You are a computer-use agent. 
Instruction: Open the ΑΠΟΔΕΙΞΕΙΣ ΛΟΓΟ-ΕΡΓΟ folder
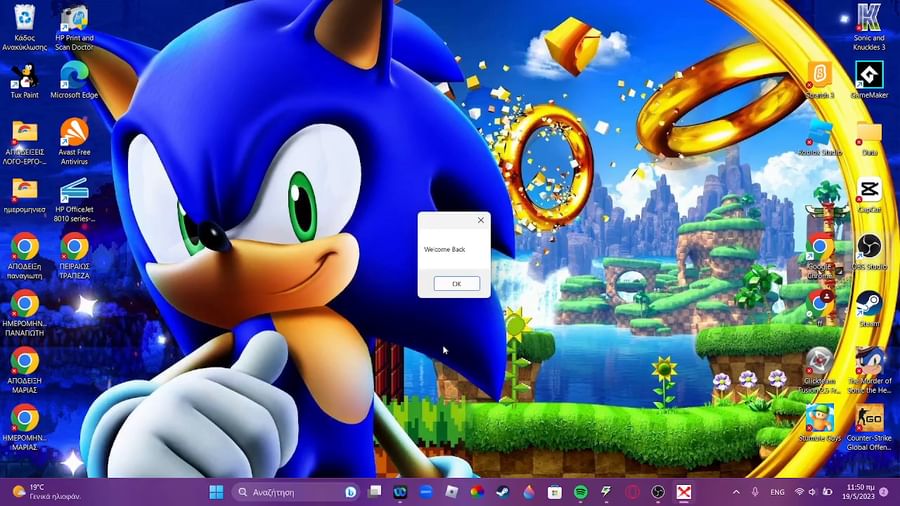[x=25, y=142]
